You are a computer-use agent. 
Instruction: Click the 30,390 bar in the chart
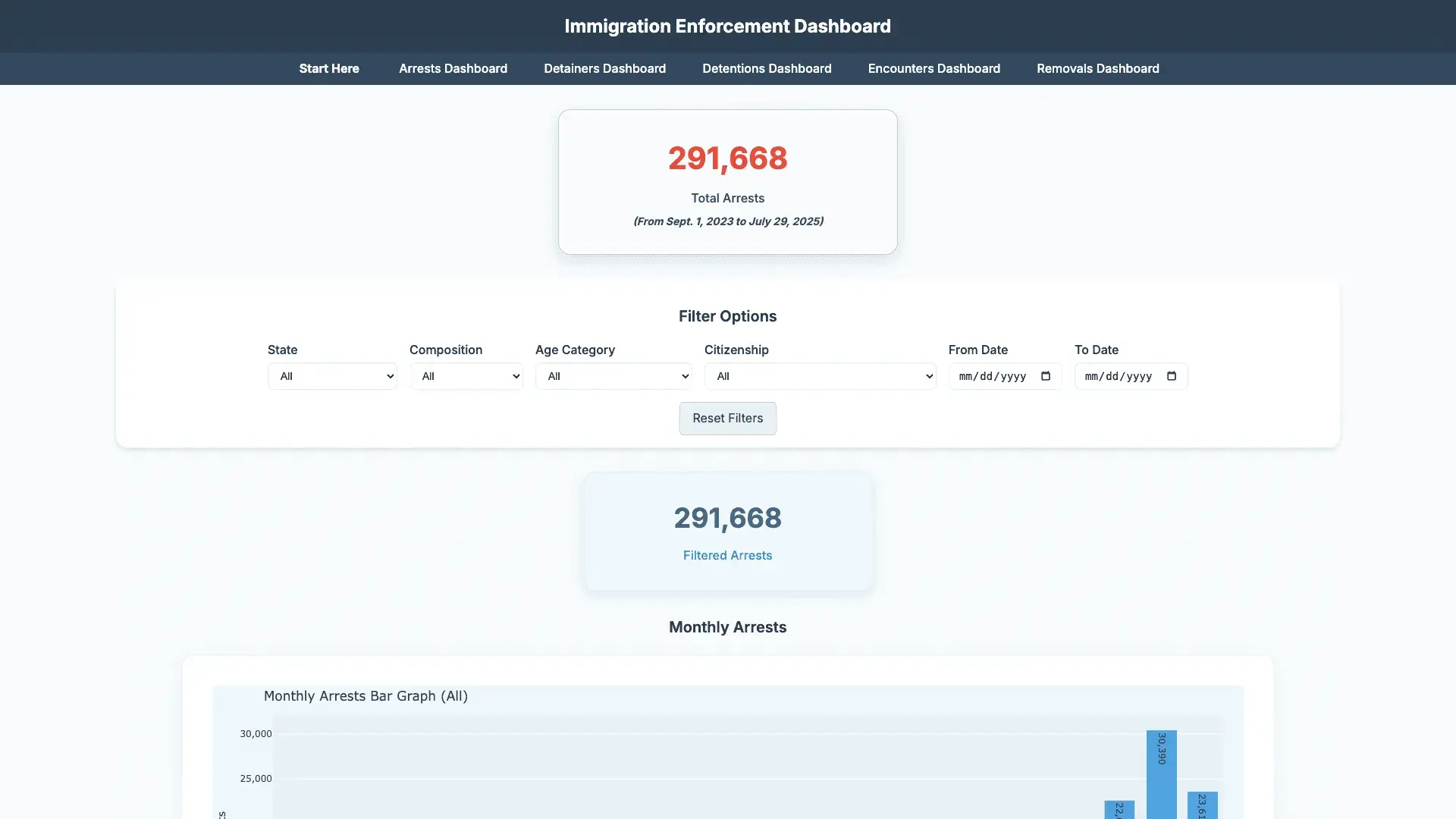1161,773
